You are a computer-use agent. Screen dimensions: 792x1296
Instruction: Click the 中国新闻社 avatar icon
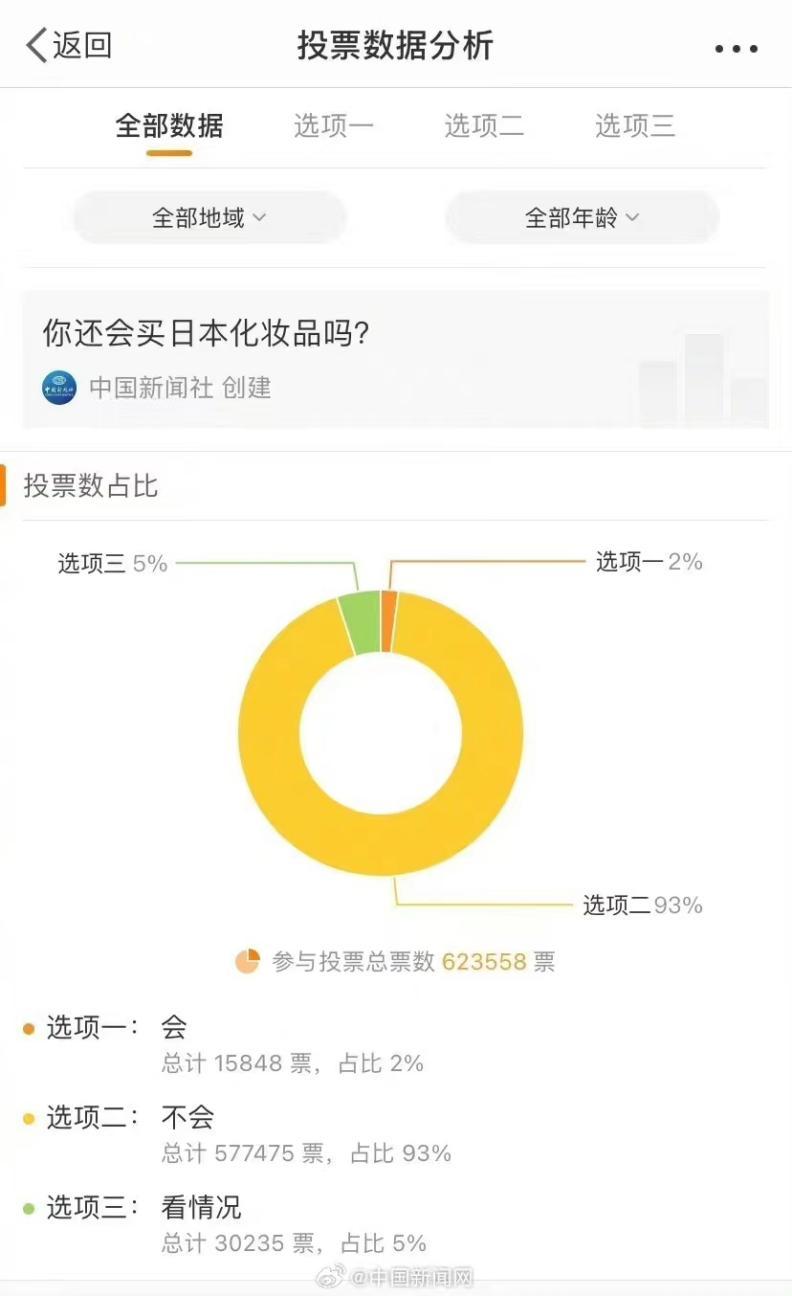(59, 387)
